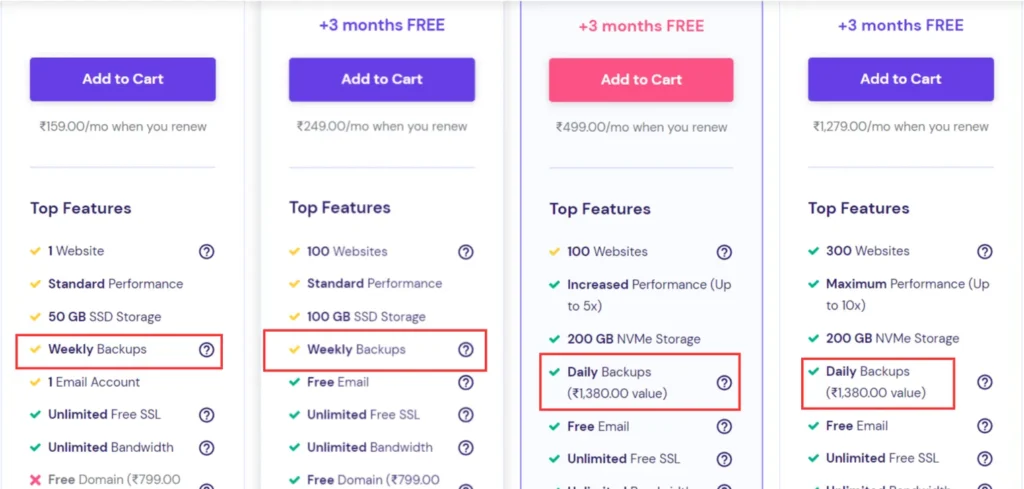
Task: Click help icon beside Unlimited Bandwidth in first plan
Action: (206, 448)
